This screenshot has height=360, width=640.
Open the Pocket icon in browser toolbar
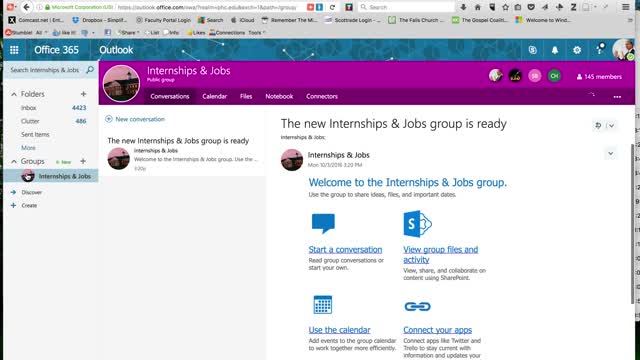coord(531,7)
